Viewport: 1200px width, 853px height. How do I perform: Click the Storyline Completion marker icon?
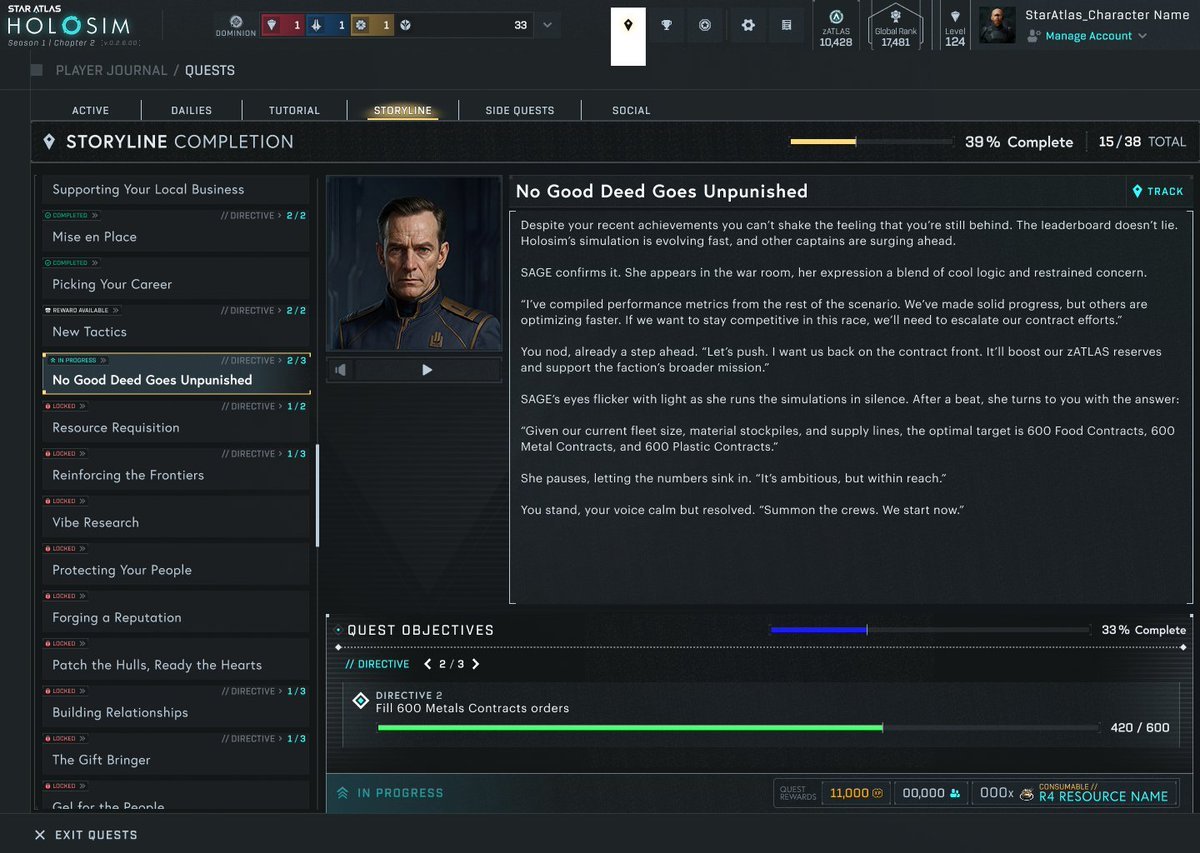tap(49, 142)
